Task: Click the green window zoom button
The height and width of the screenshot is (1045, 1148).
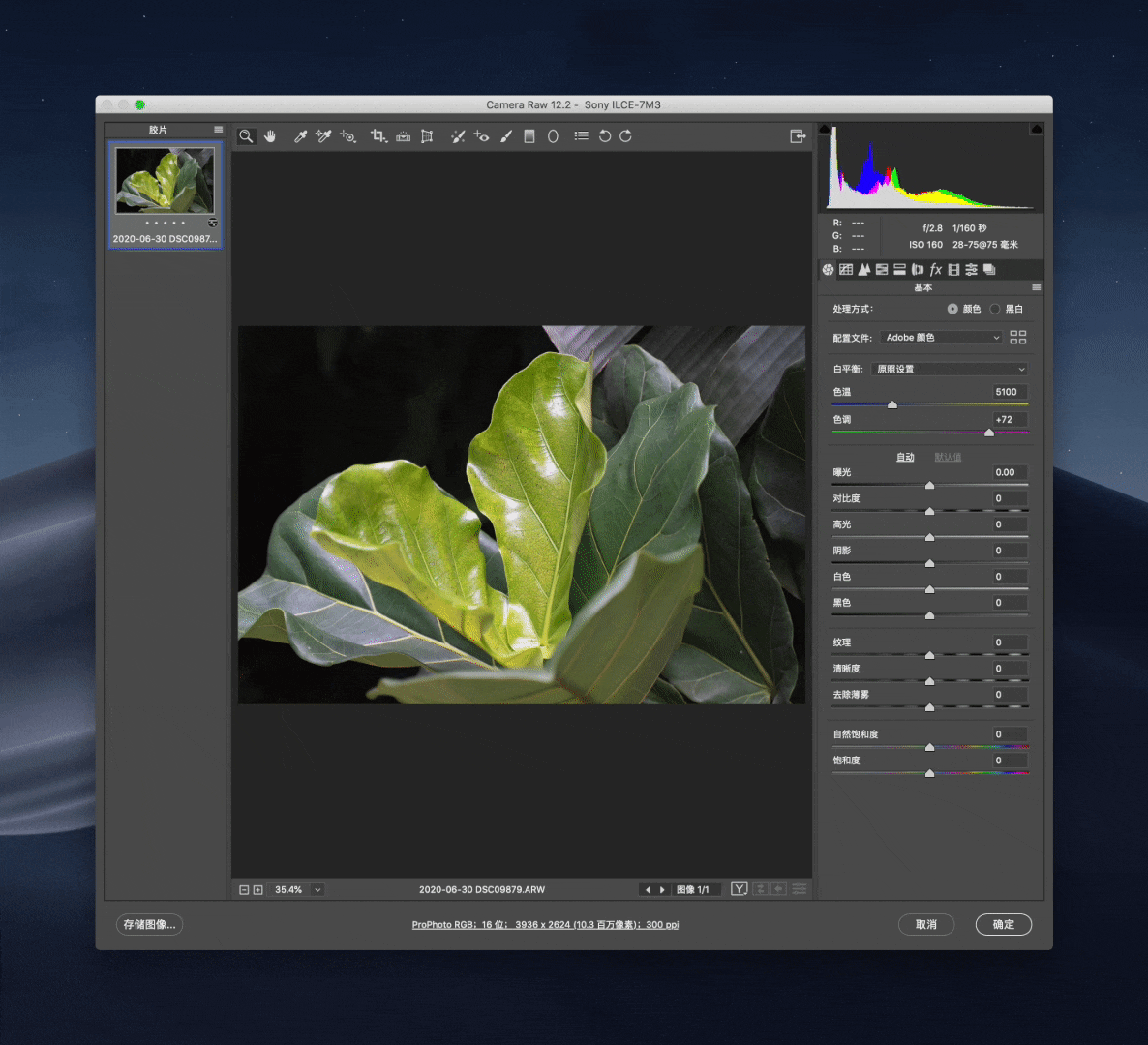Action: pos(139,105)
